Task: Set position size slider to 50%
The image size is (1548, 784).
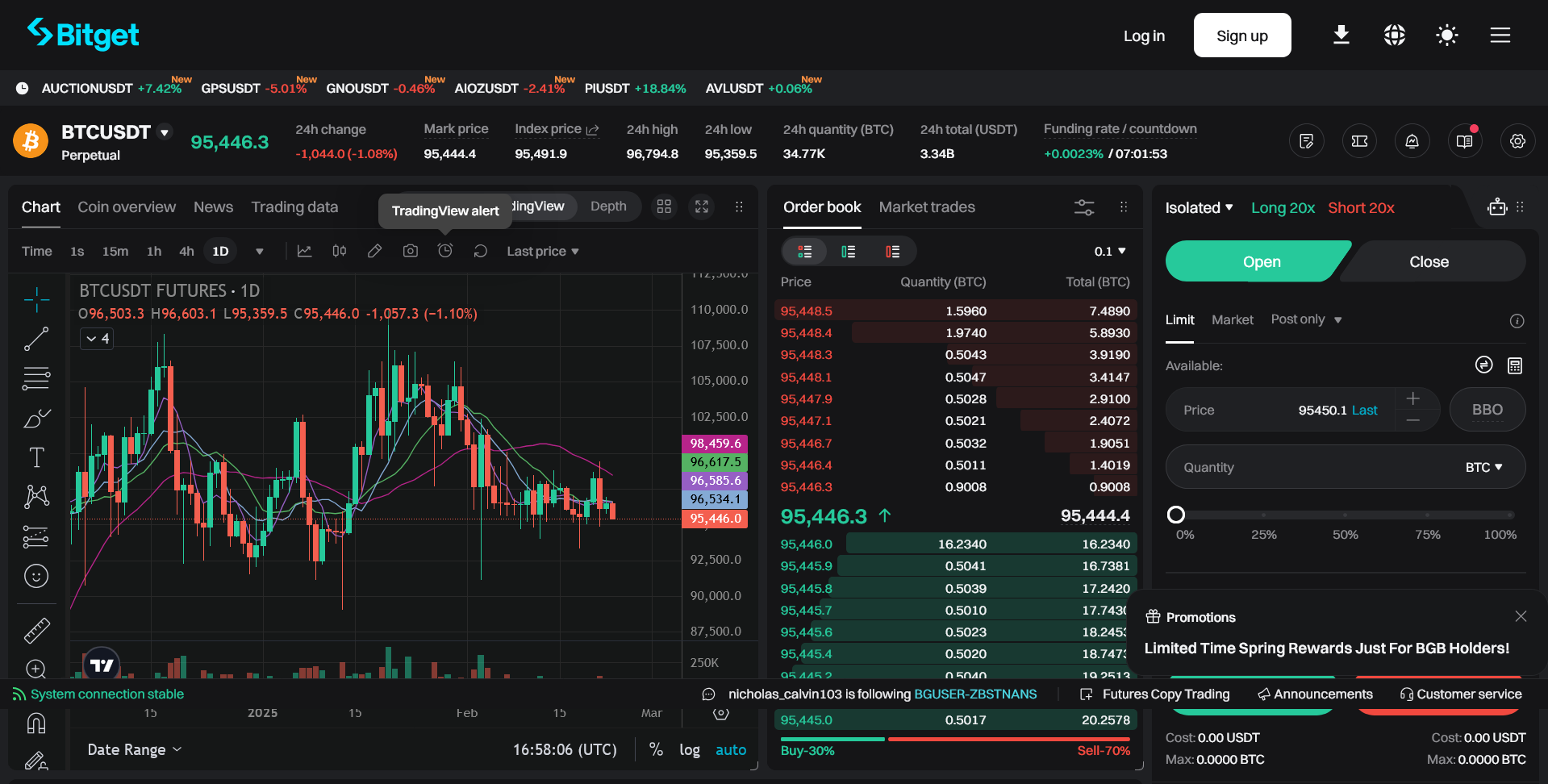Action: [x=1345, y=515]
